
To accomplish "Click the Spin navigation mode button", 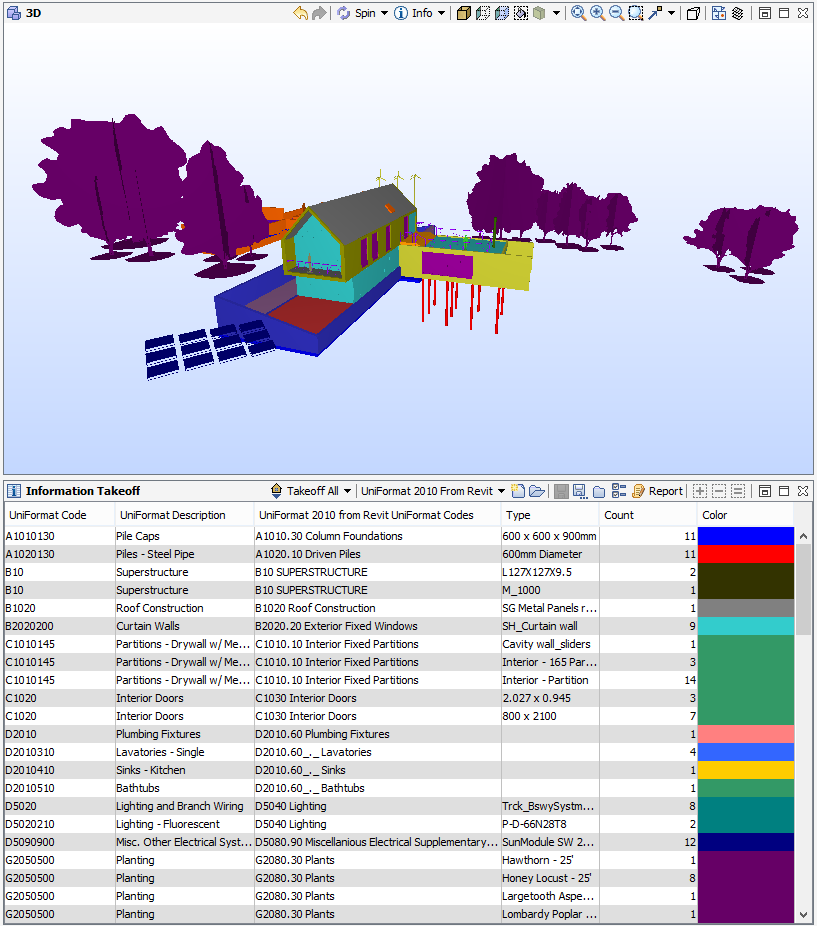I will (x=363, y=13).
